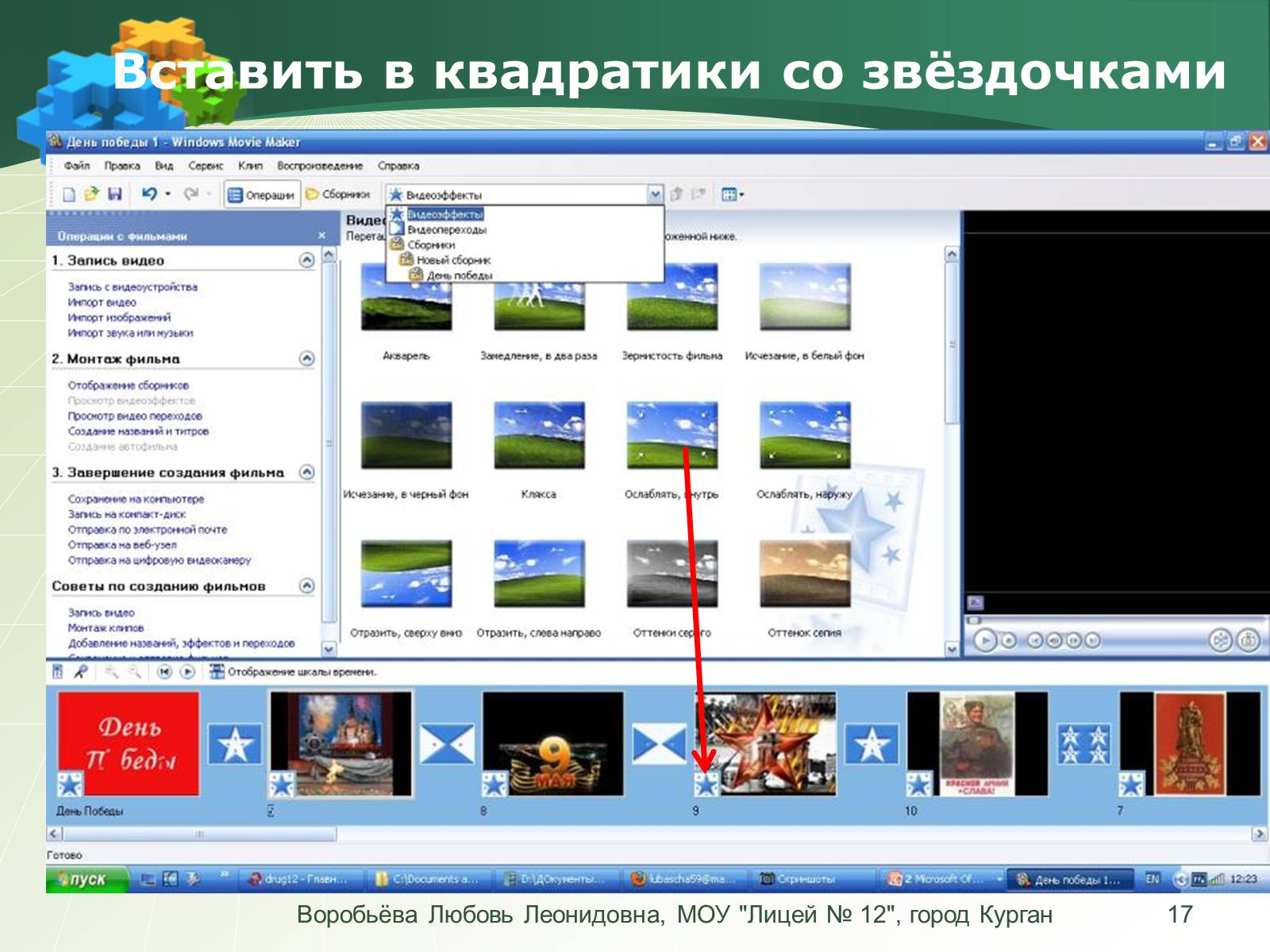This screenshot has height=952, width=1270.
Task: Select Новый сборник in the dropdown list
Action: pos(453,259)
